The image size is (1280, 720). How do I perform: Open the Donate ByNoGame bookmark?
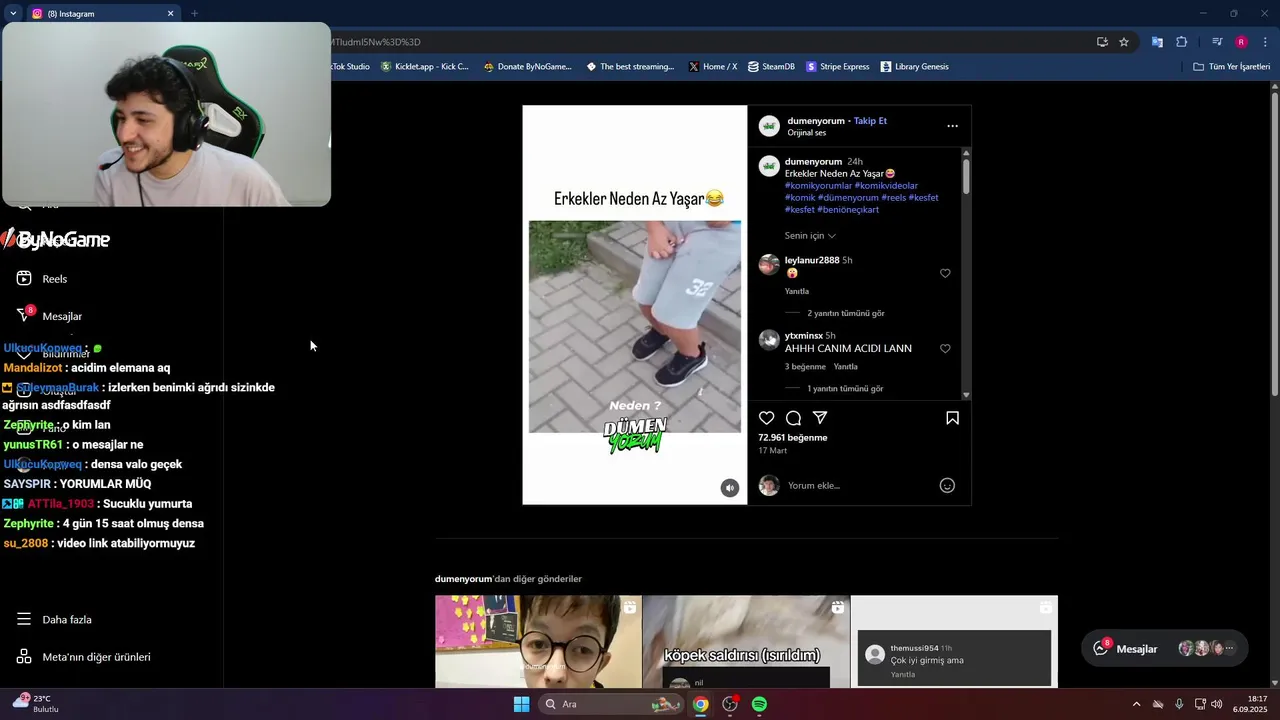coord(527,67)
